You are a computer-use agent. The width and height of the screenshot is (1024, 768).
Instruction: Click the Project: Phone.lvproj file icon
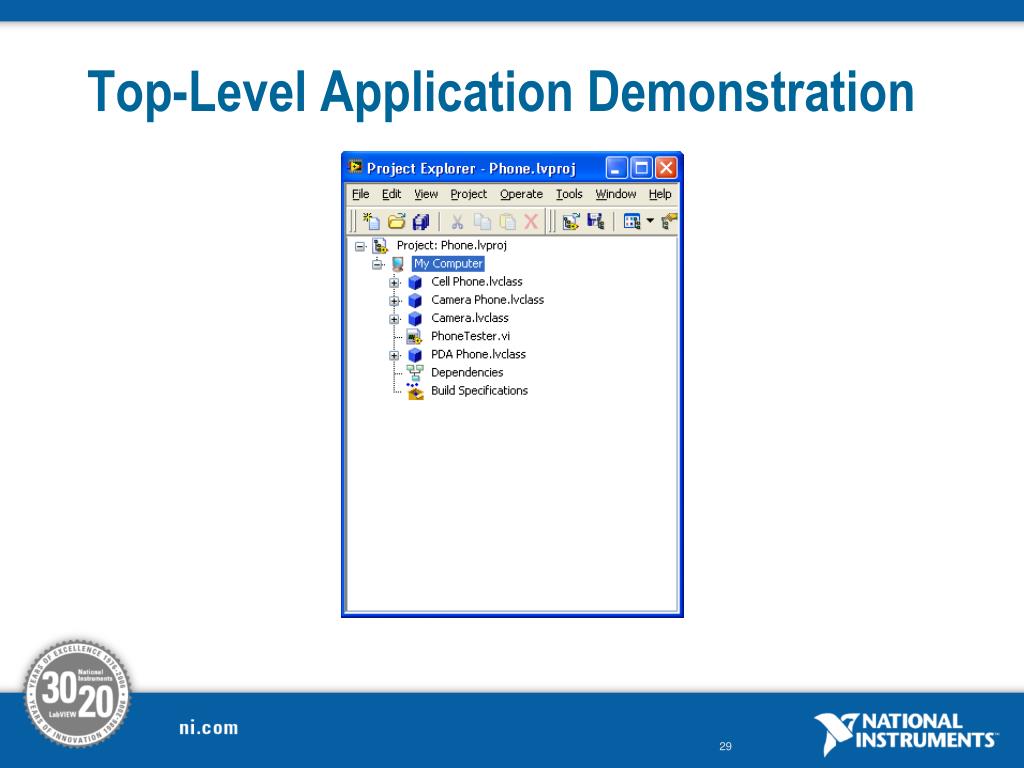coord(379,246)
